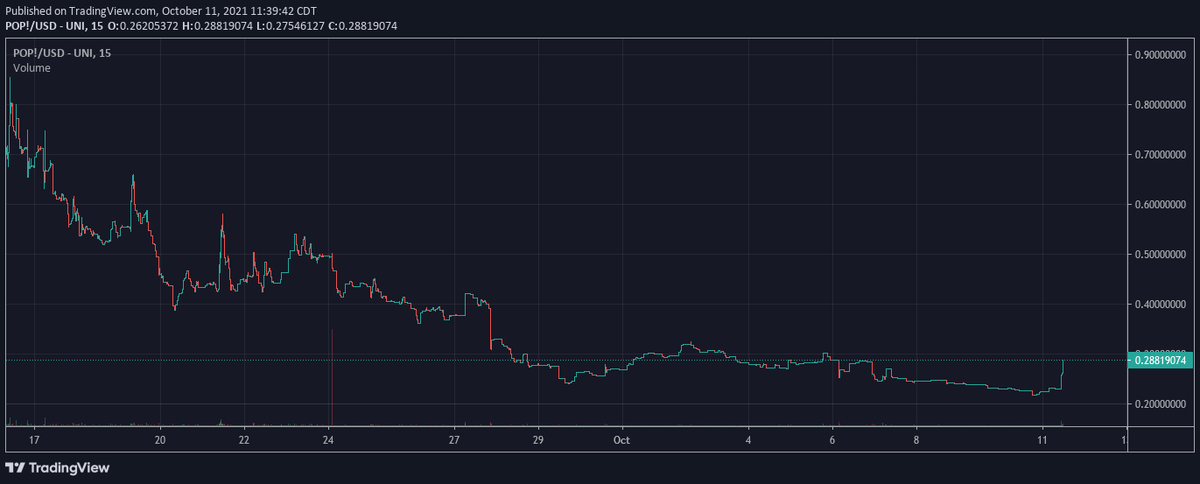
Task: Click the date label 11 on time axis
Action: [1042, 439]
